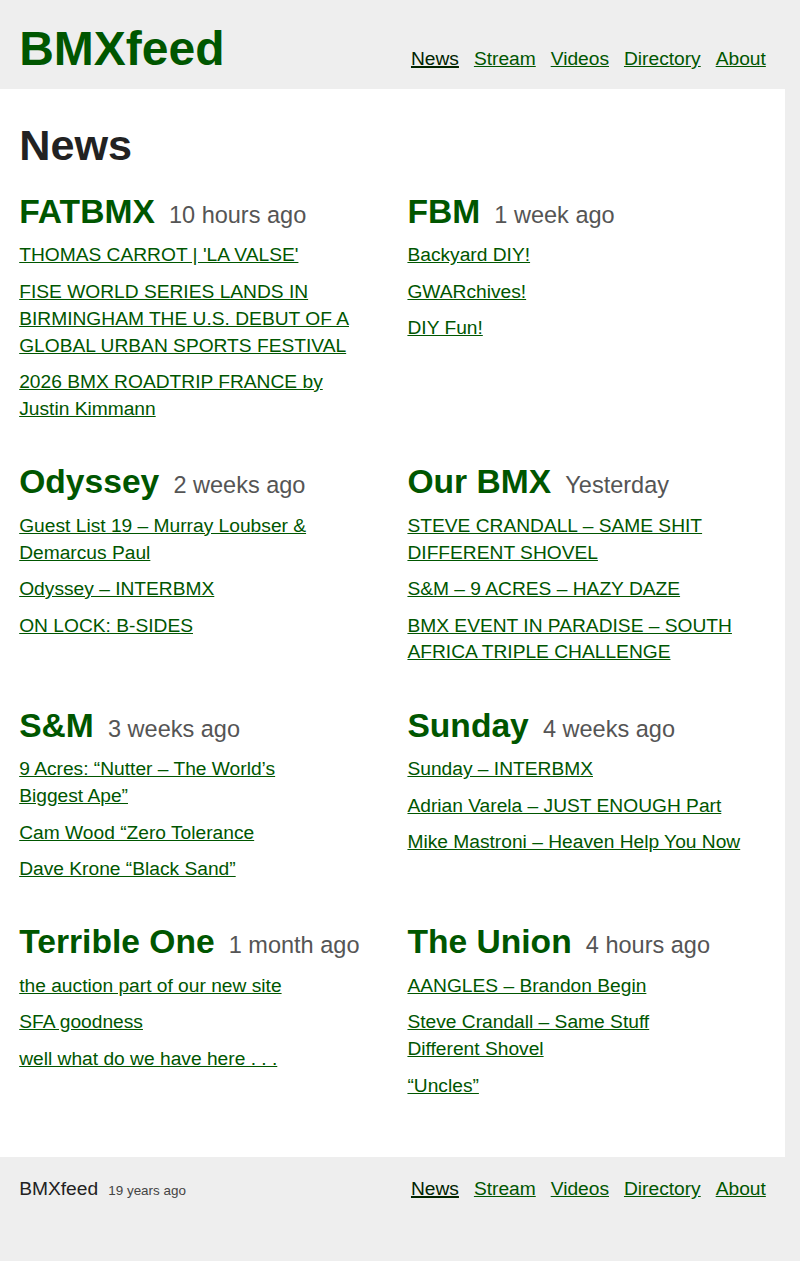The width and height of the screenshot is (800, 1261).
Task: Open the Stream tab in header
Action: point(504,59)
